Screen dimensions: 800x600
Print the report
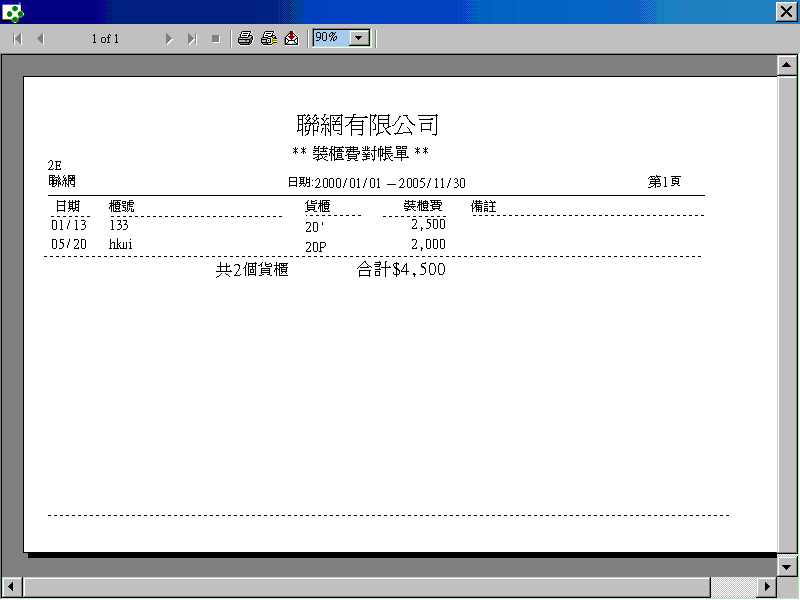[245, 38]
